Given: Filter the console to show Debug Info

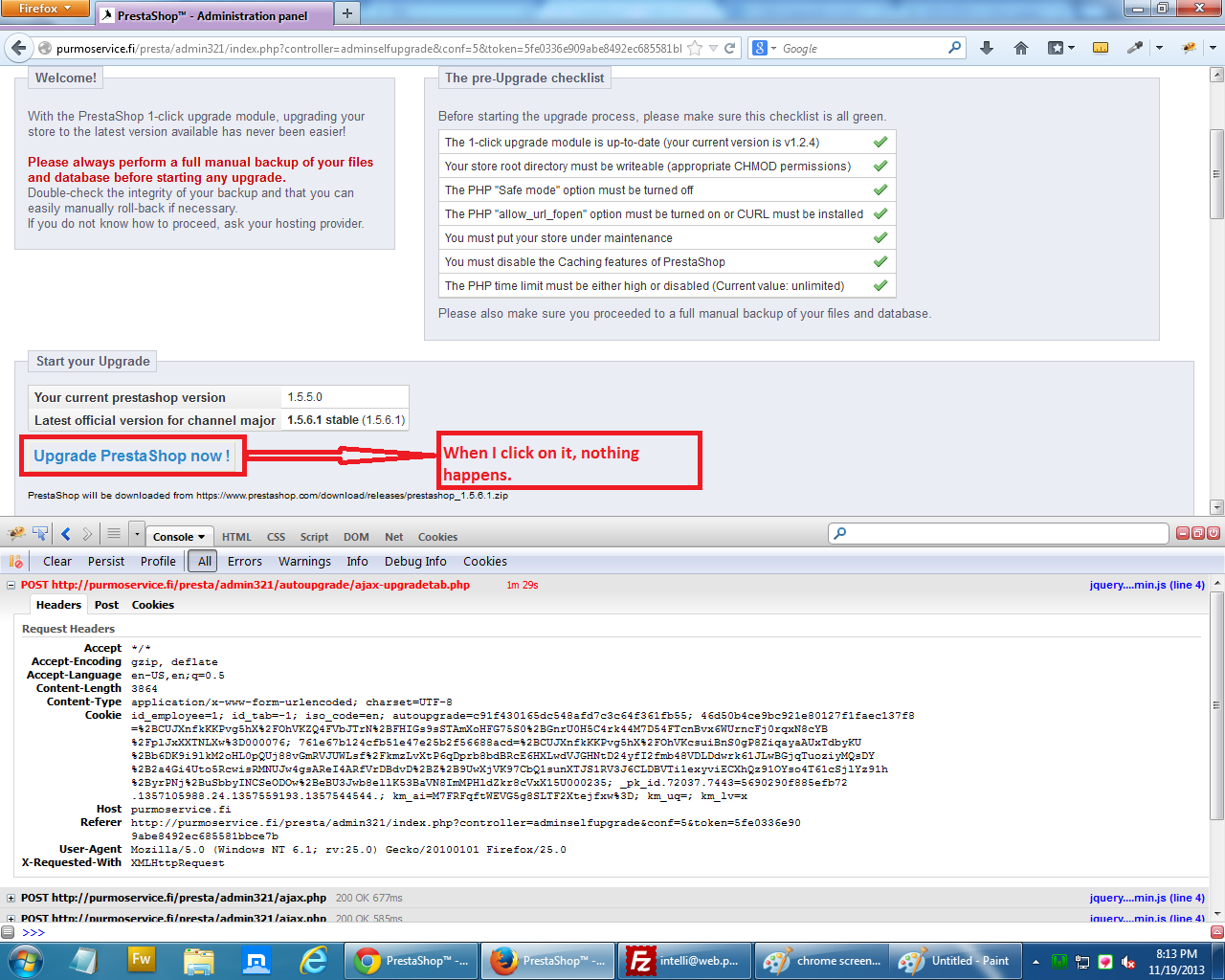Looking at the screenshot, I should [x=415, y=562].
